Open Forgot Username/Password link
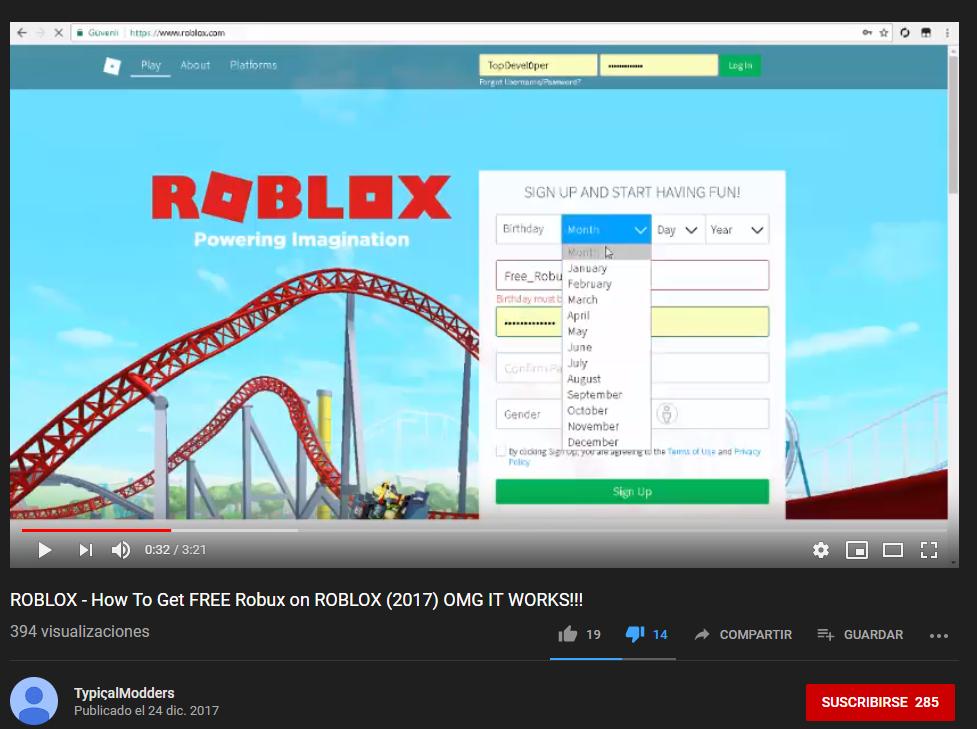This screenshot has height=729, width=977. pyautogui.click(x=530, y=82)
